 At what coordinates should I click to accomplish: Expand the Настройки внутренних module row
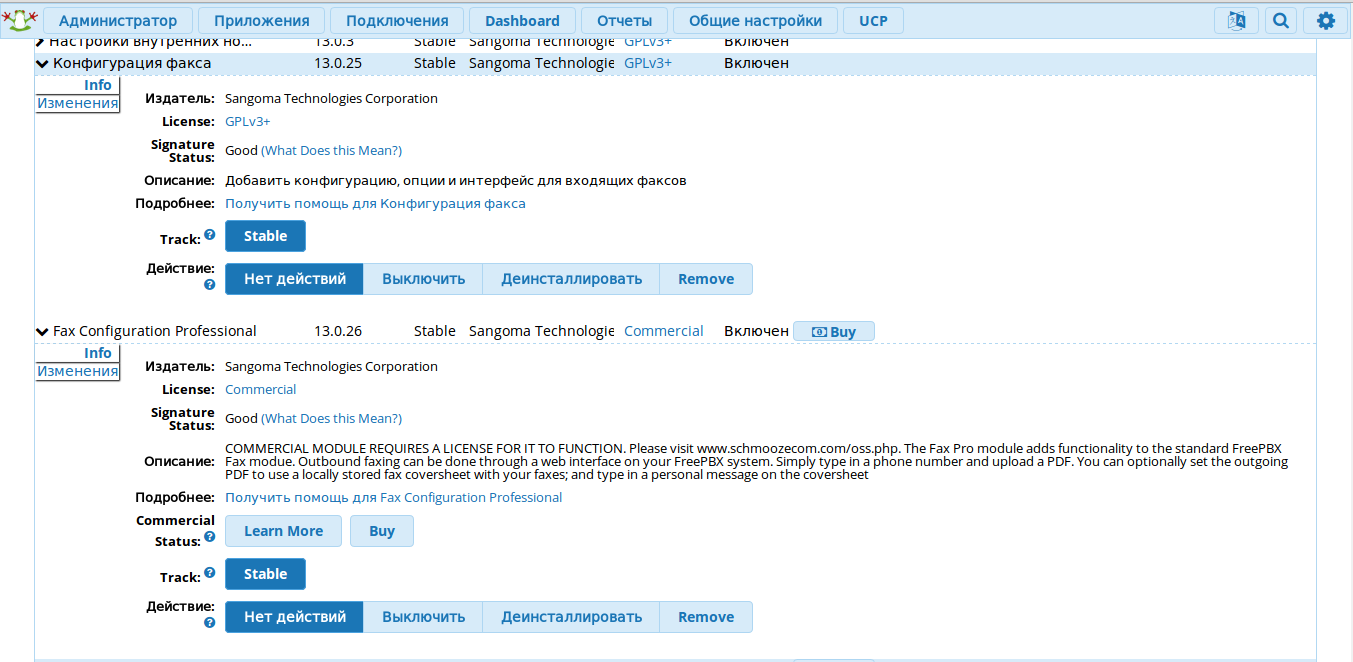point(41,42)
